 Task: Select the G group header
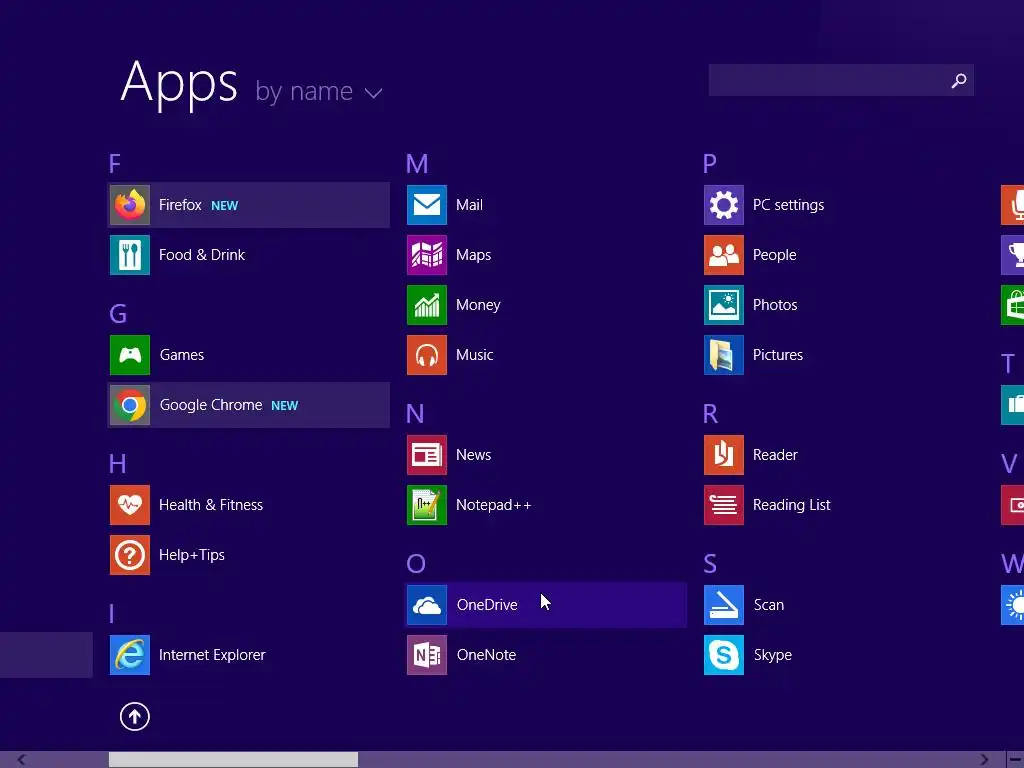point(118,313)
